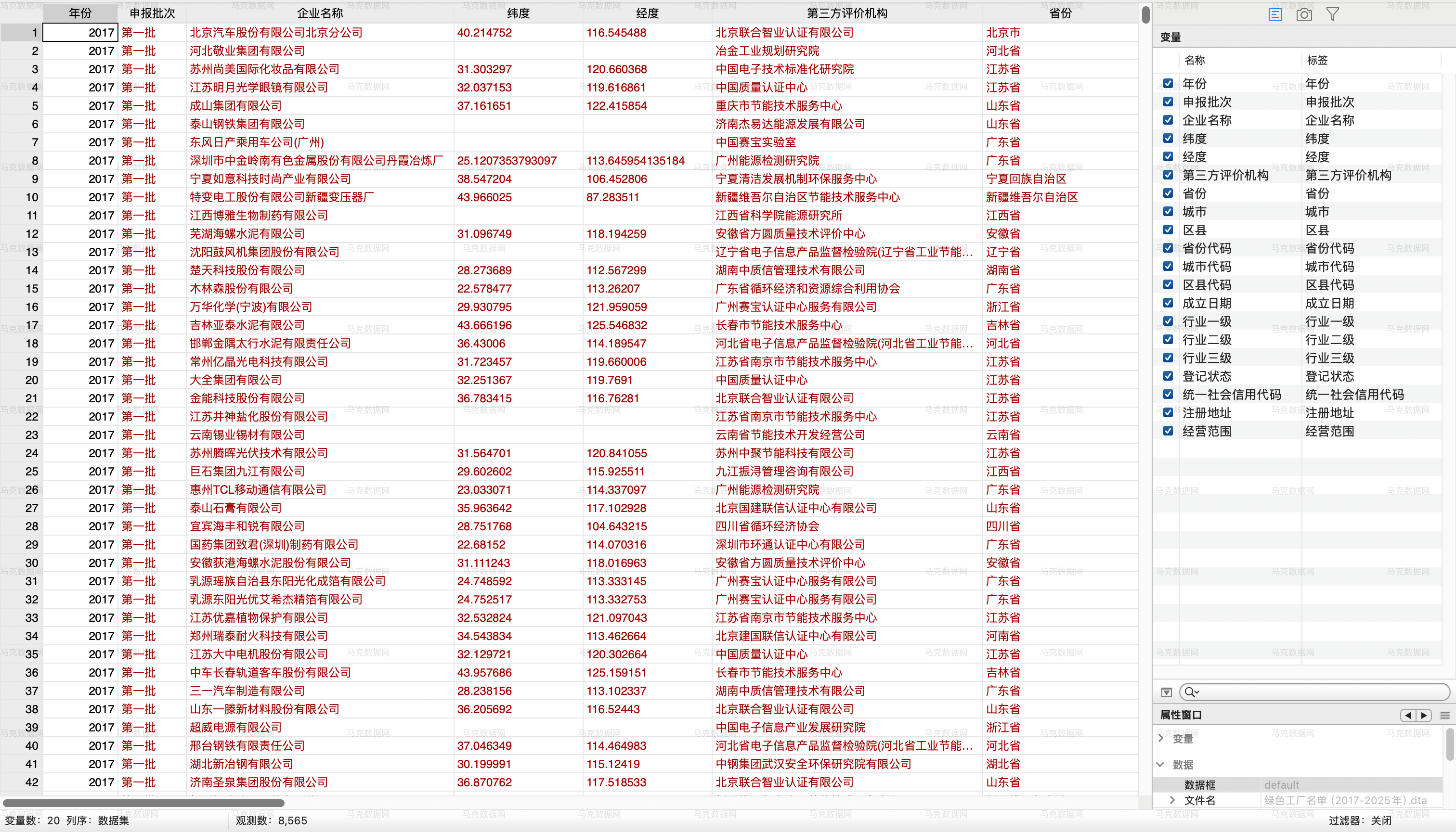Toggle the 经度 variable checkbox
The width and height of the screenshot is (1456, 832).
(x=1168, y=156)
